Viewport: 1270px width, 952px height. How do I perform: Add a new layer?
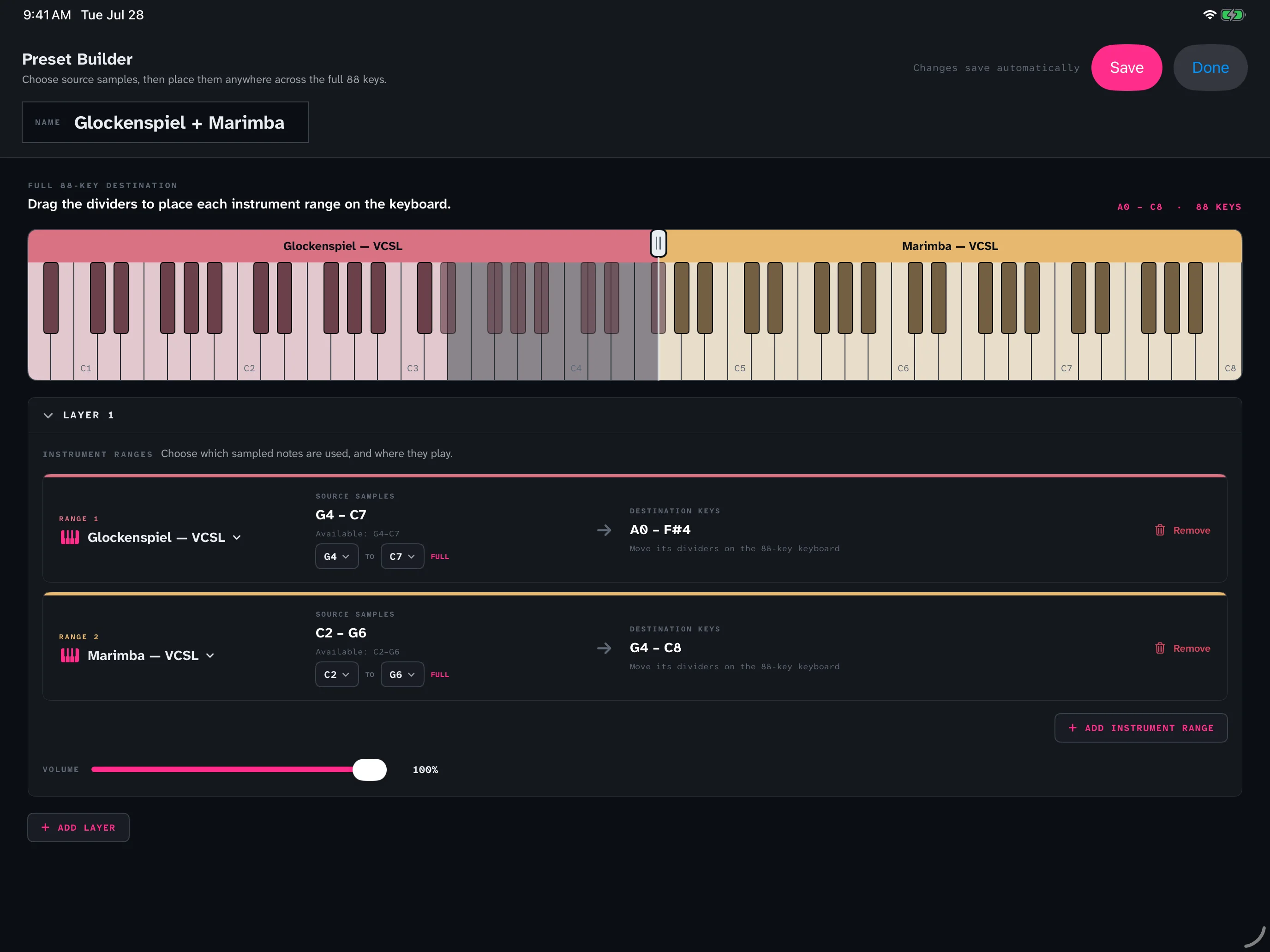(x=78, y=827)
